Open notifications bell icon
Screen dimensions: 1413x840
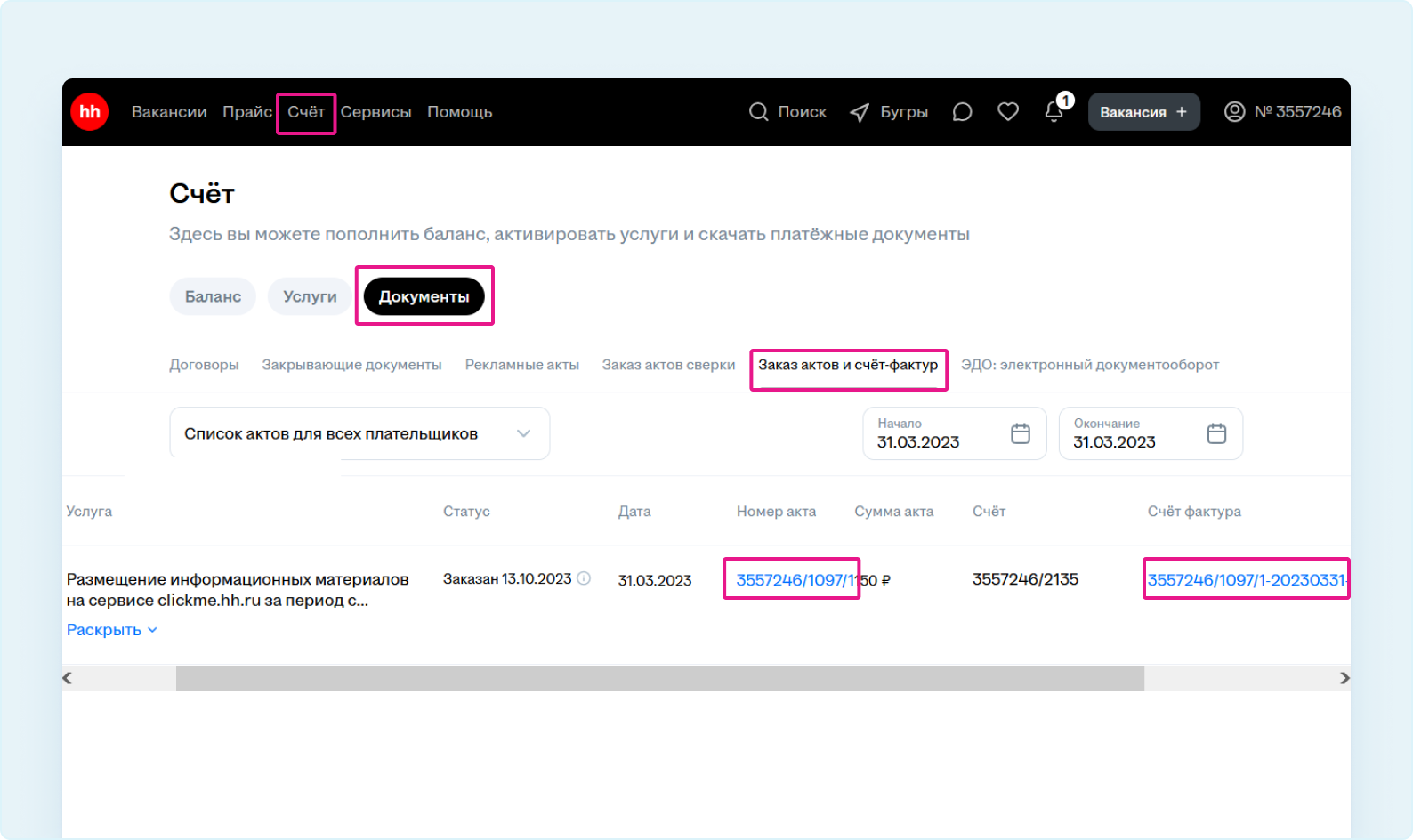click(x=1054, y=112)
